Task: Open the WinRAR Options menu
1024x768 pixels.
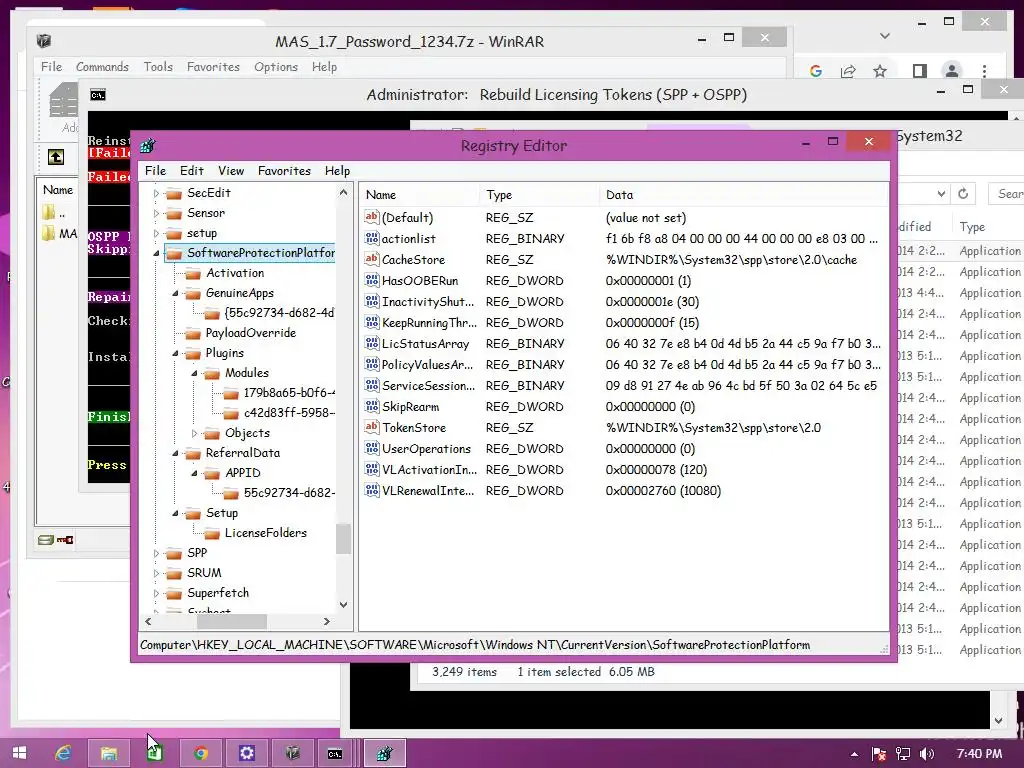Action: tap(276, 67)
